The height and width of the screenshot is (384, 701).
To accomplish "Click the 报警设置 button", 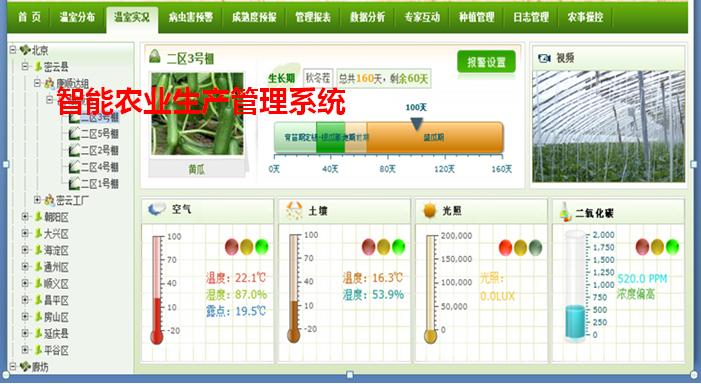I will coord(486,62).
